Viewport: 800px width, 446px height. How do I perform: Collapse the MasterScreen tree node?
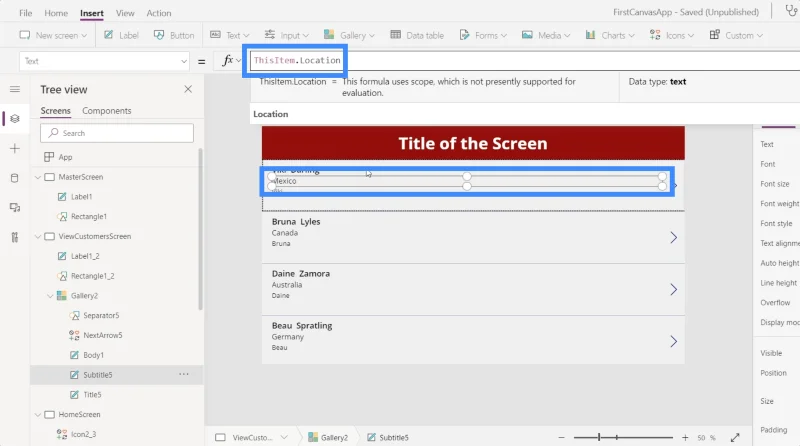(x=38, y=177)
